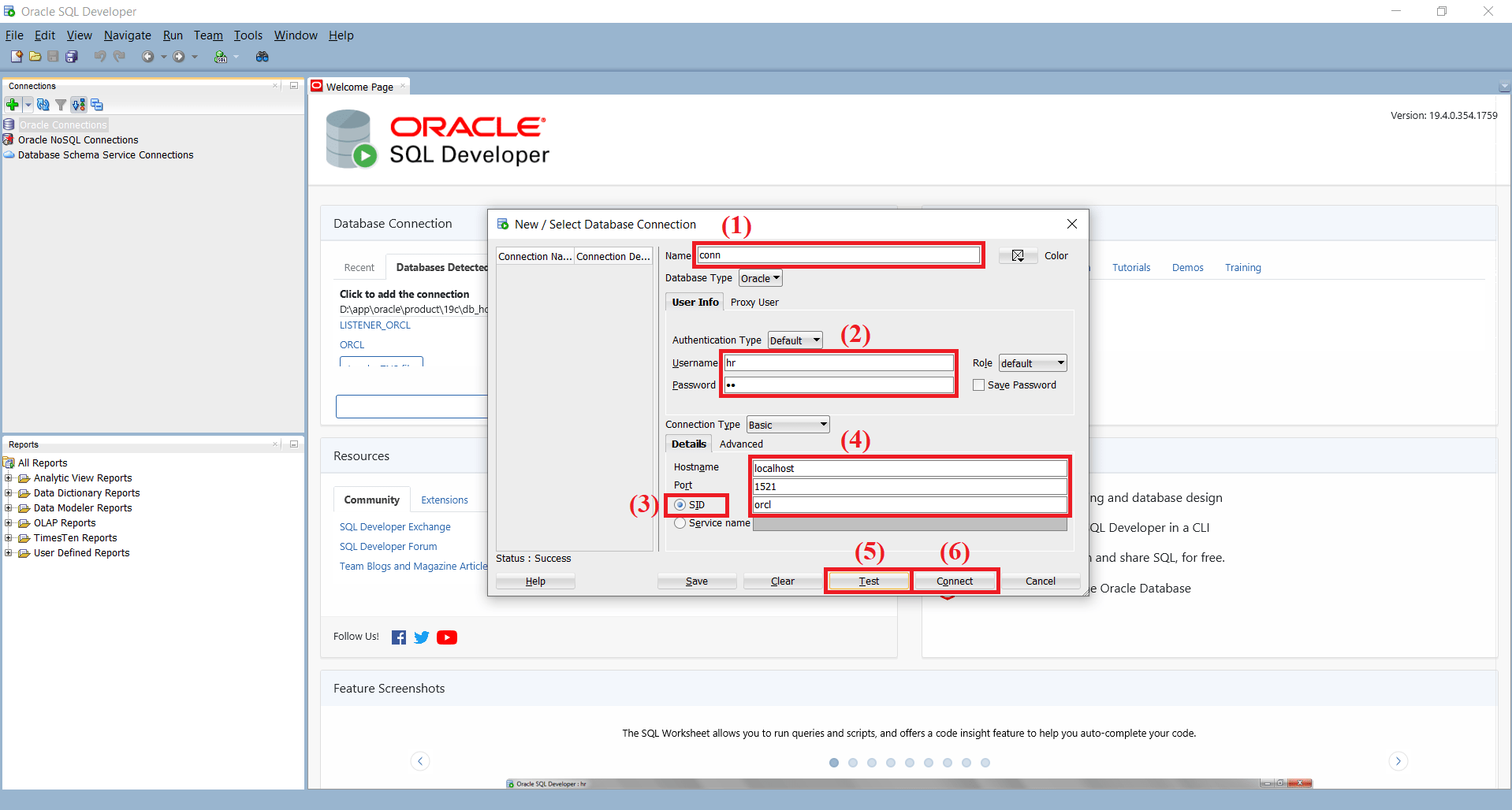Click the Save button in dialog
This screenshot has height=810, width=1512.
pos(697,581)
